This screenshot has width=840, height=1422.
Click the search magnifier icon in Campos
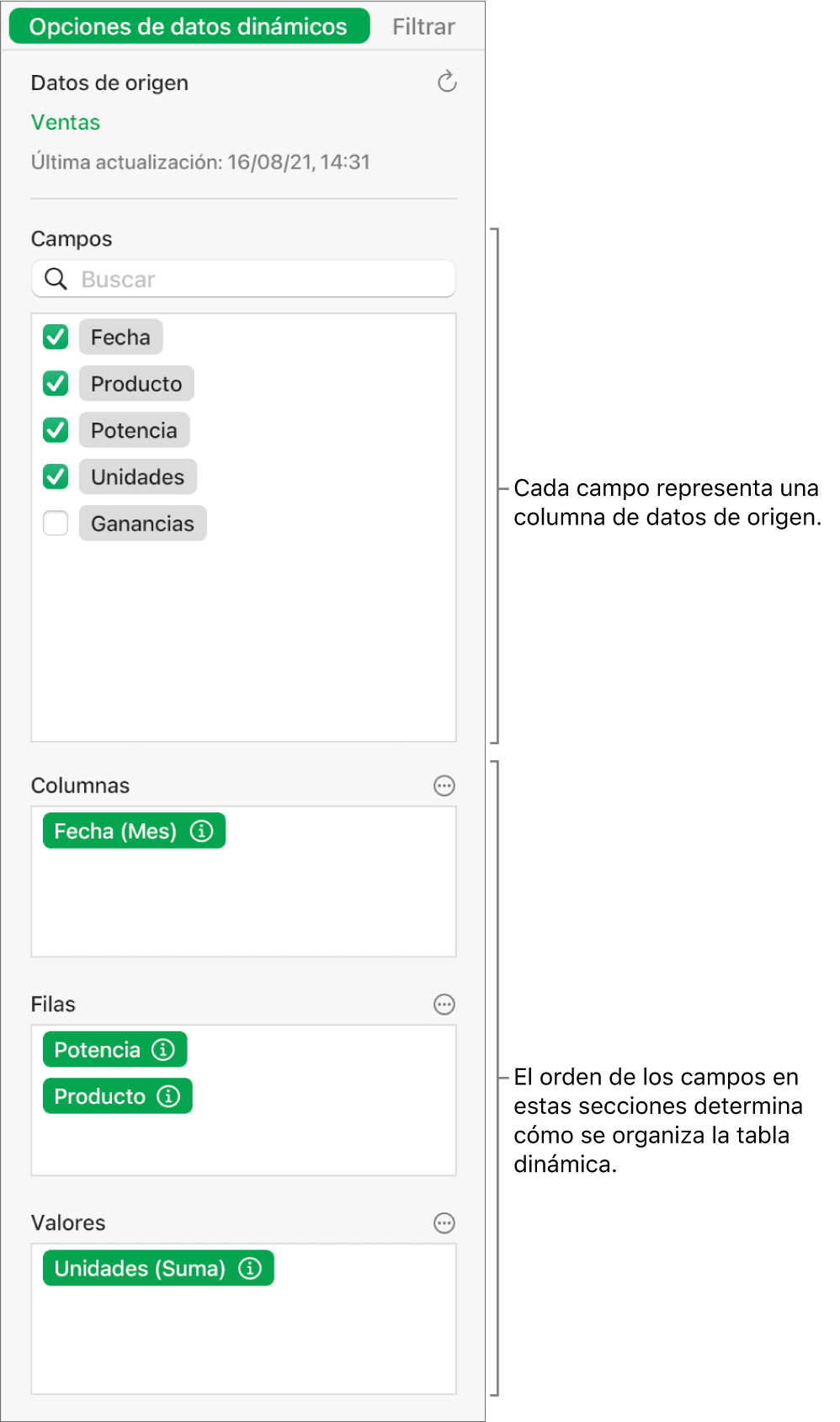tap(54, 279)
